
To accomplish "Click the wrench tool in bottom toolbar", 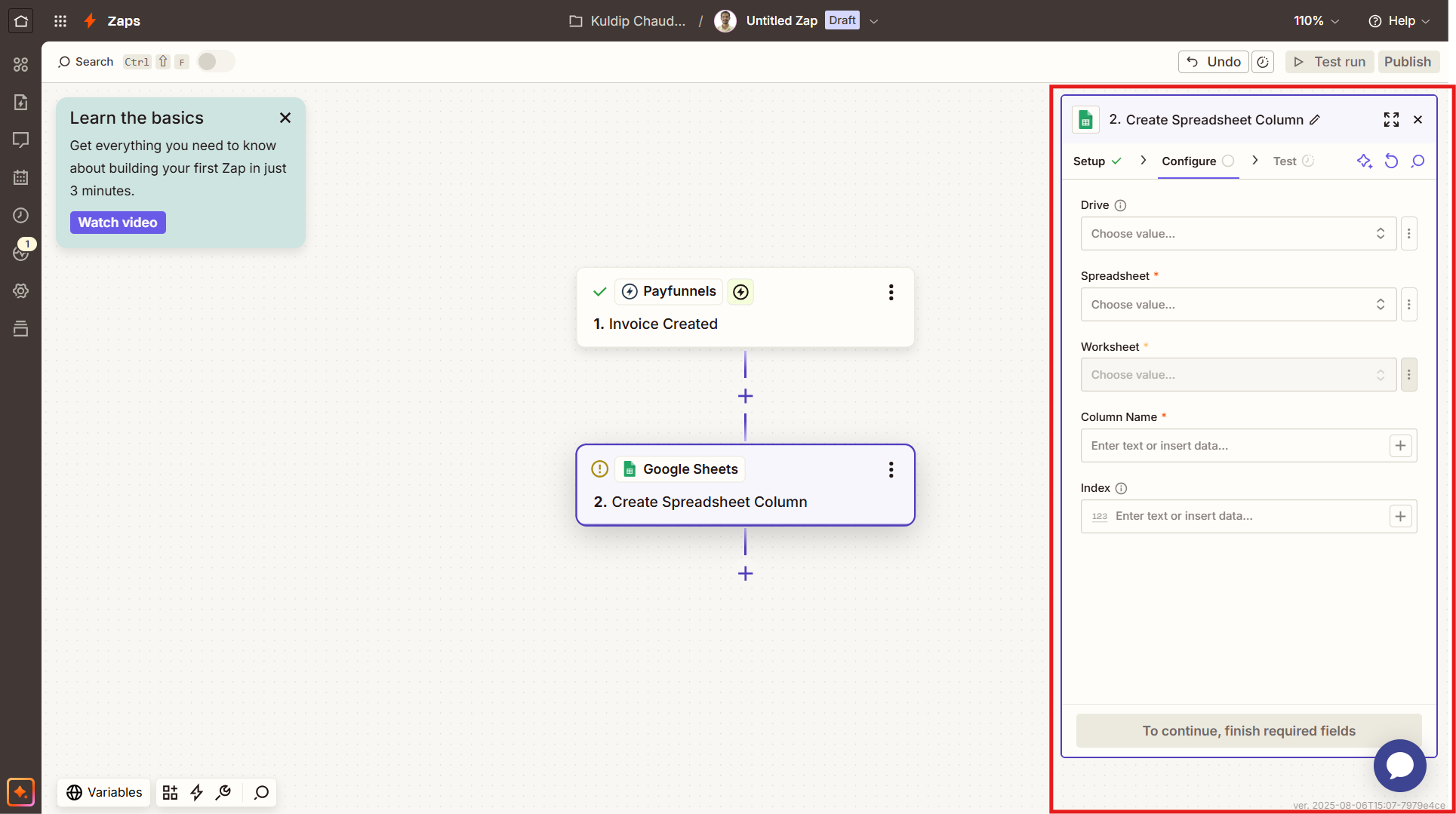I will point(223,792).
